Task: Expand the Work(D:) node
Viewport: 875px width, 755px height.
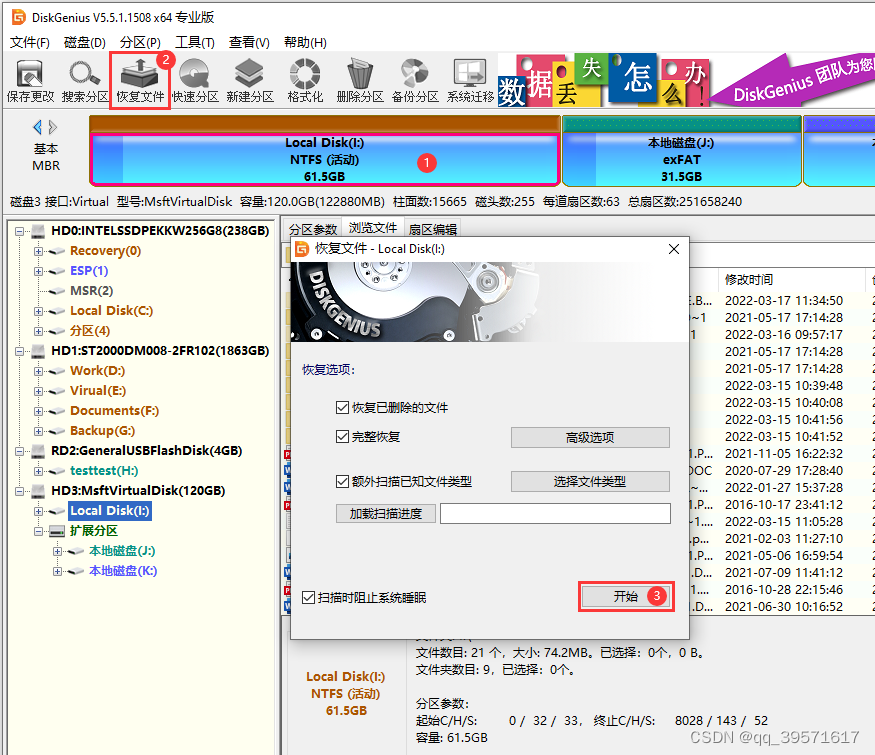Action: [x=38, y=371]
